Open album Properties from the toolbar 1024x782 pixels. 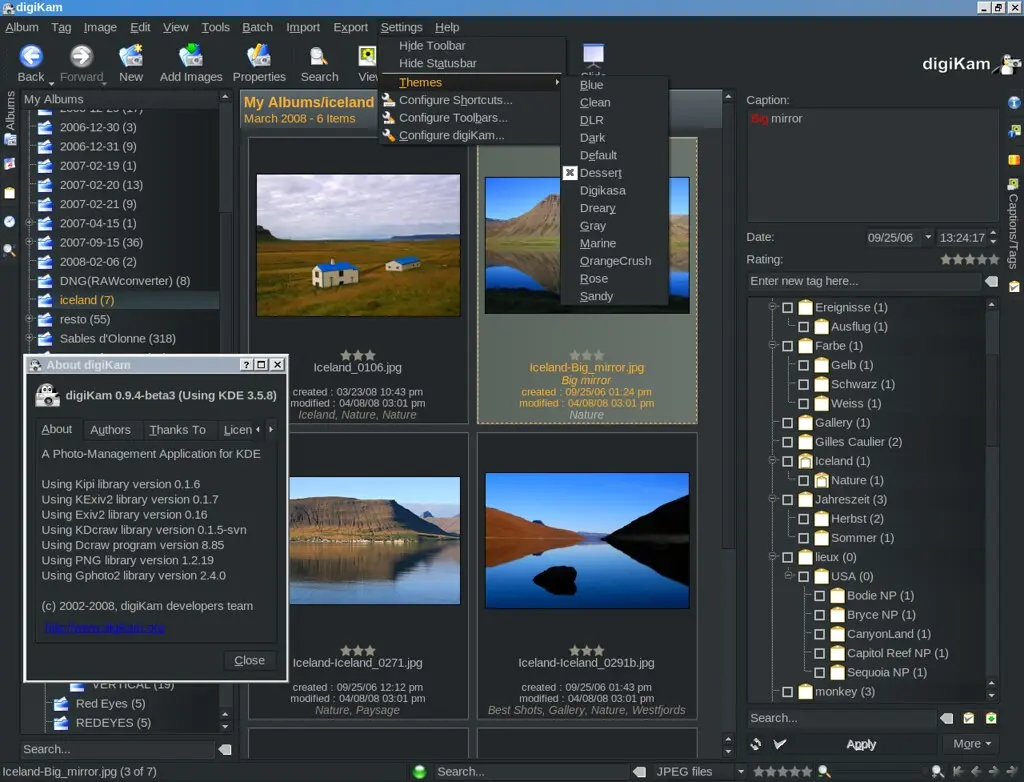pyautogui.click(x=259, y=57)
